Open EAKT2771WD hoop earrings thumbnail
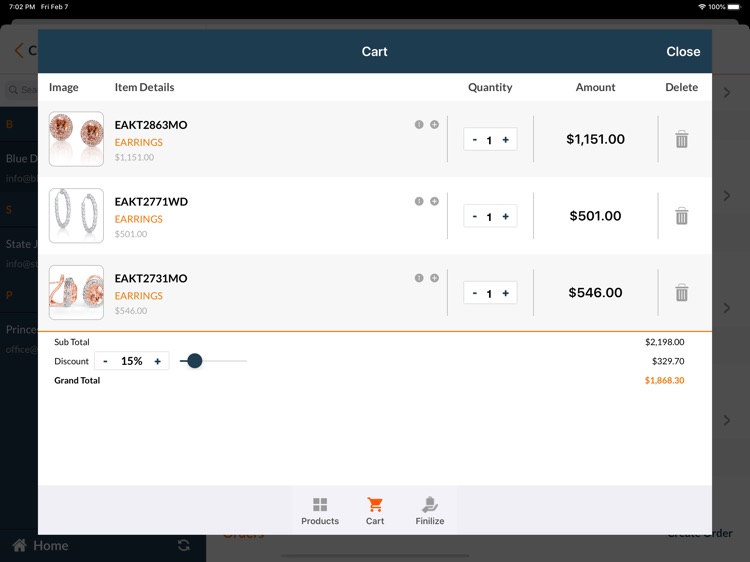The width and height of the screenshot is (750, 562). click(x=76, y=216)
